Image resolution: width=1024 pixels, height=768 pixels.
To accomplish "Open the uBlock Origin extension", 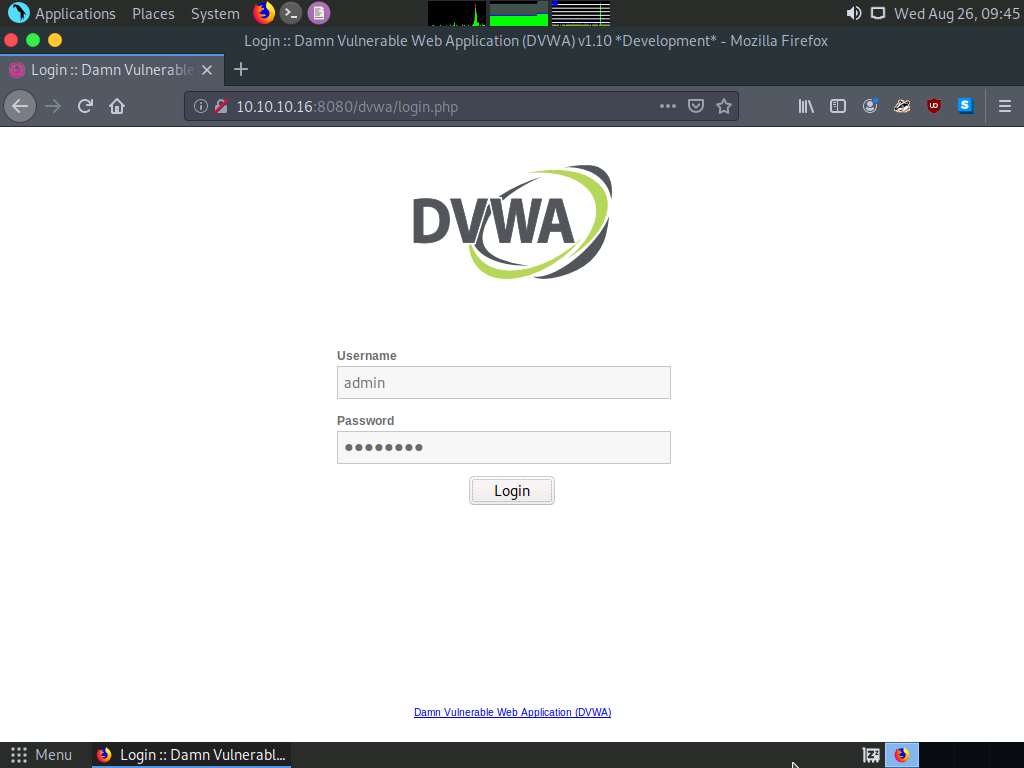I will tap(933, 106).
